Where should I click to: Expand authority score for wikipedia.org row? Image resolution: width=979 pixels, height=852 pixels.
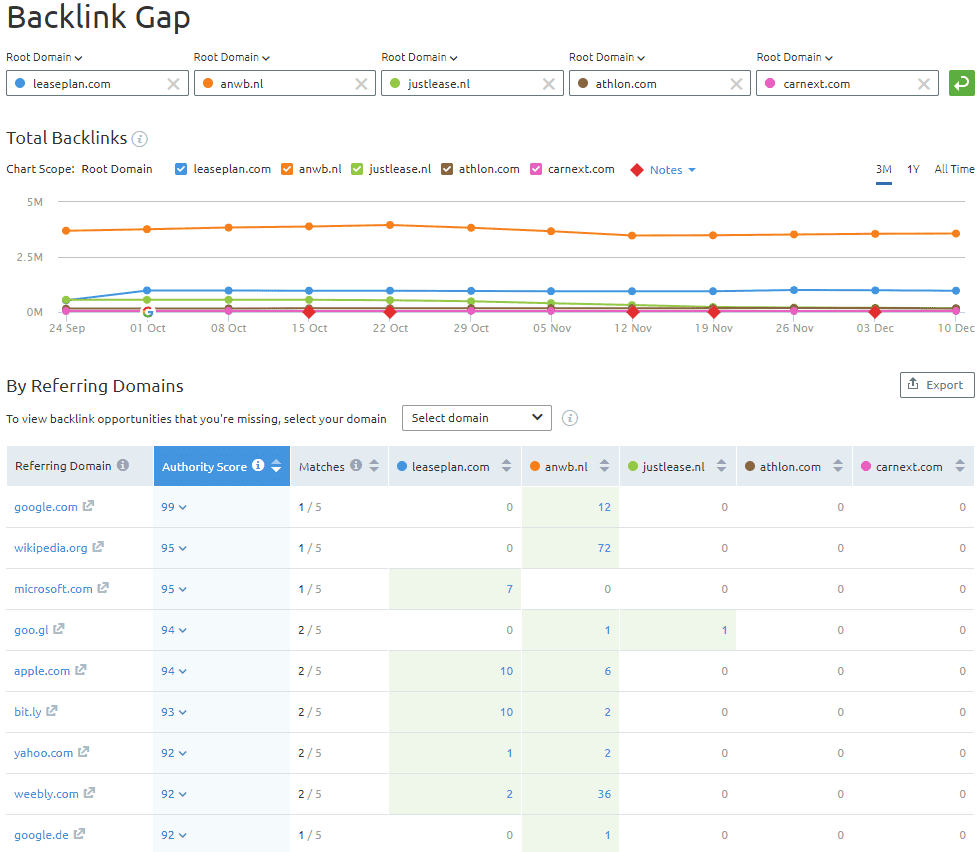point(174,548)
